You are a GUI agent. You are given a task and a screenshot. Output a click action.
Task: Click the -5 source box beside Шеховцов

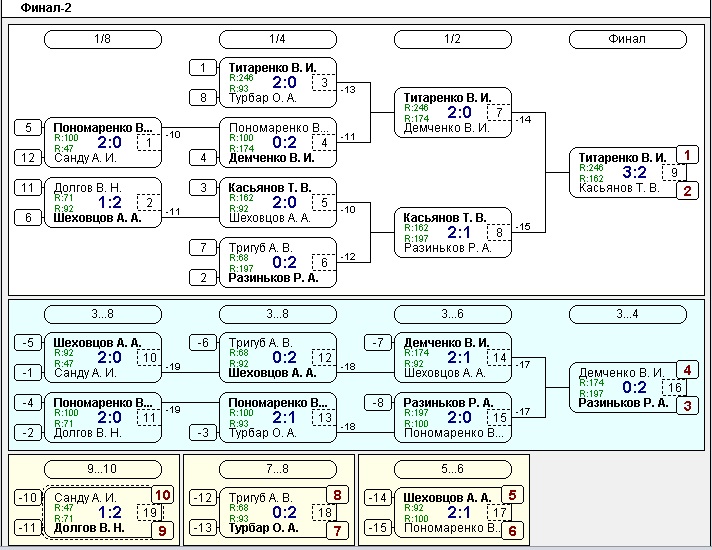(x=28, y=342)
